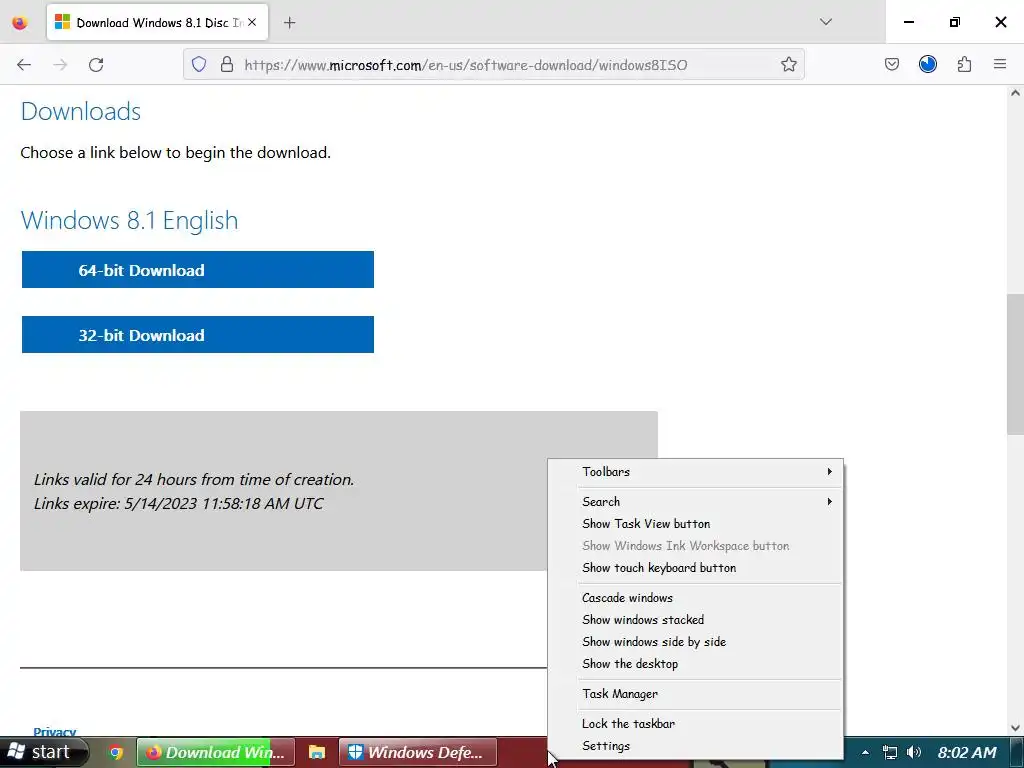Image resolution: width=1024 pixels, height=768 pixels.
Task: Show hidden tray icons arrow
Action: (x=865, y=752)
